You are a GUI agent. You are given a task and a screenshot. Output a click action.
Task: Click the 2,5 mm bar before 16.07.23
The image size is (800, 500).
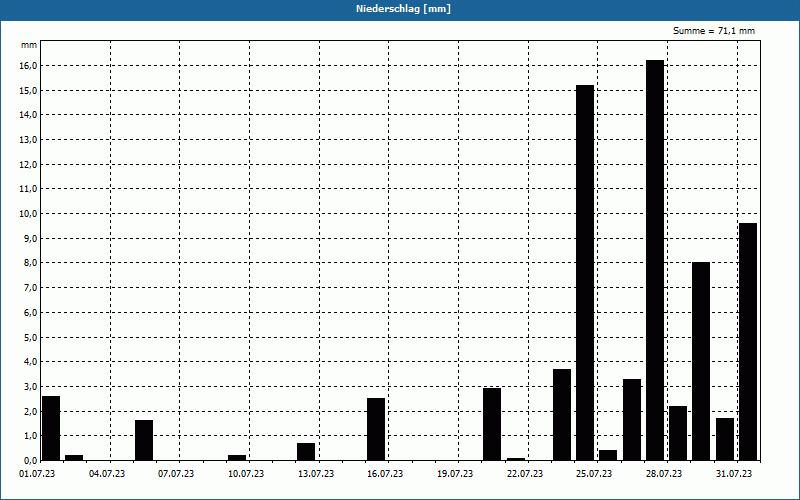tap(376, 430)
